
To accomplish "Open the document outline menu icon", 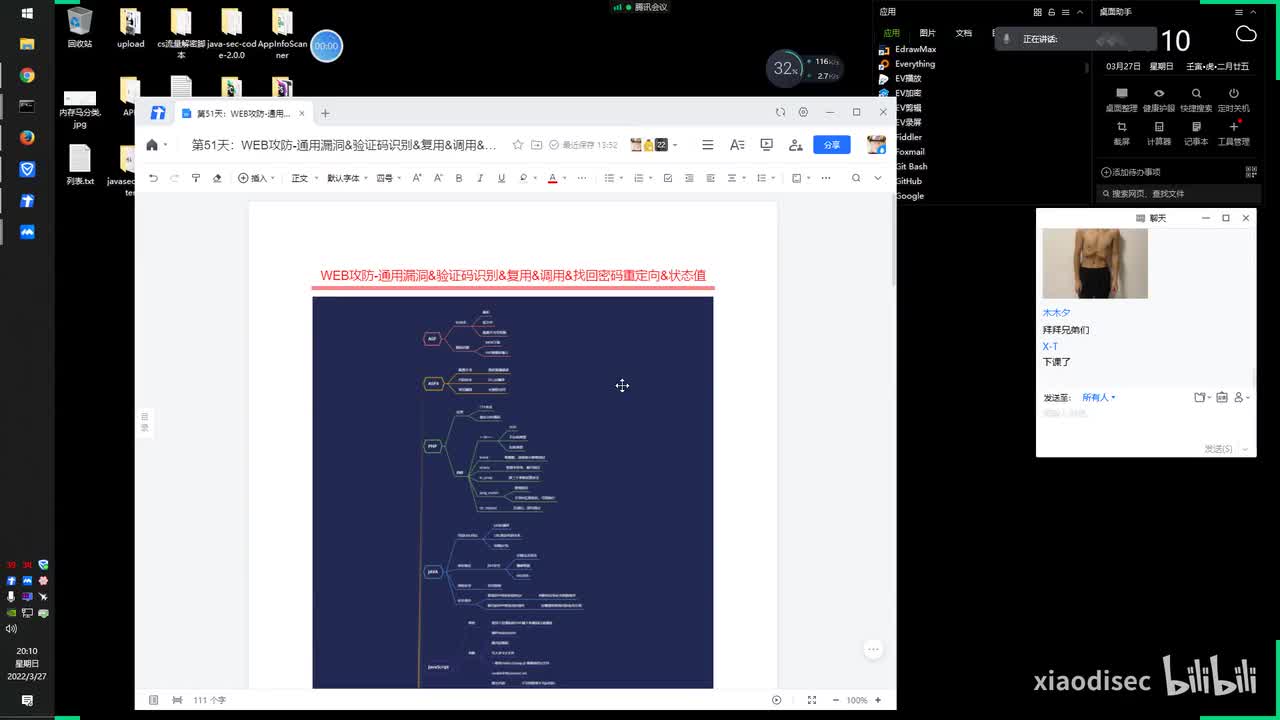I will (x=708, y=145).
